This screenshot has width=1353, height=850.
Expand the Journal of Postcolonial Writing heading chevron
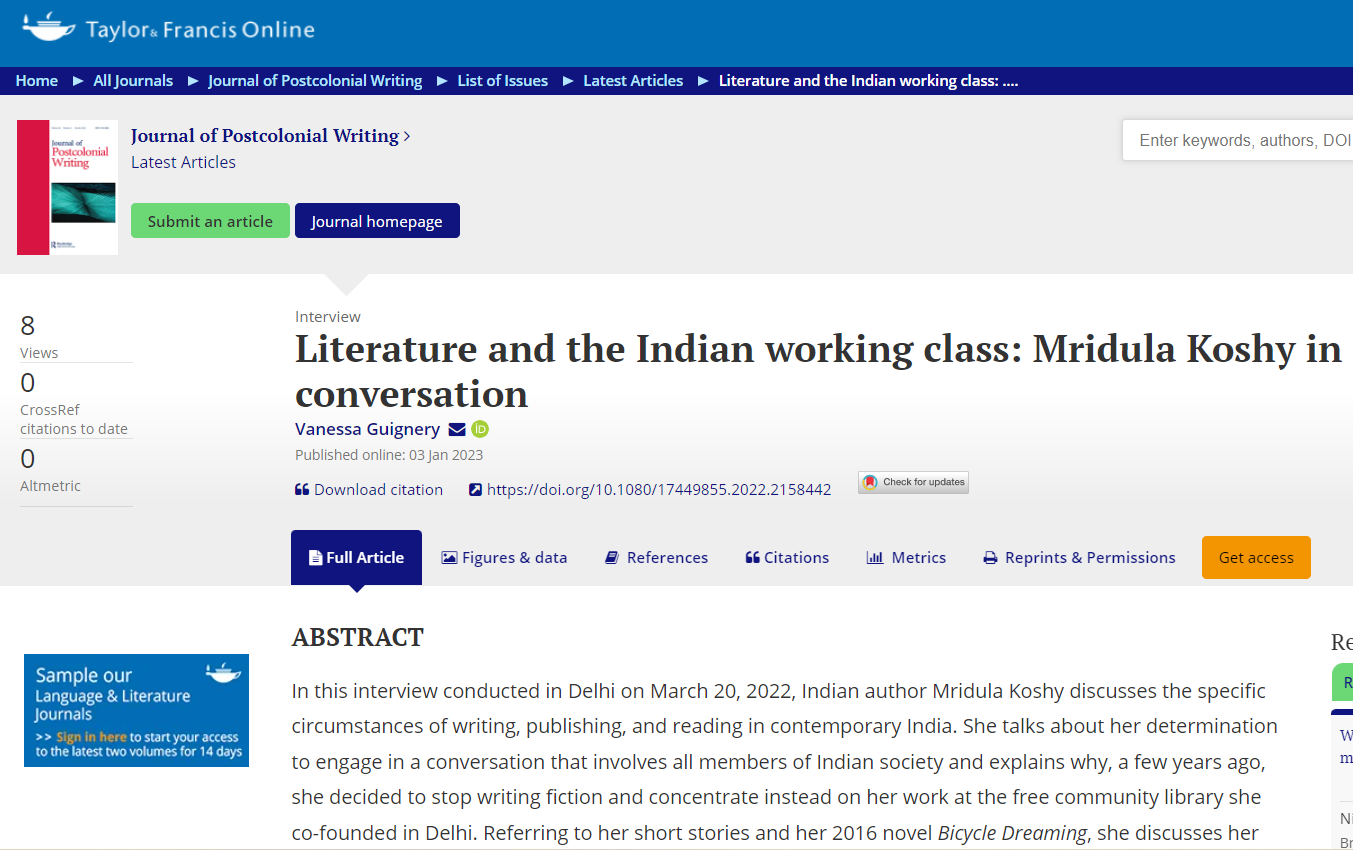coord(407,136)
